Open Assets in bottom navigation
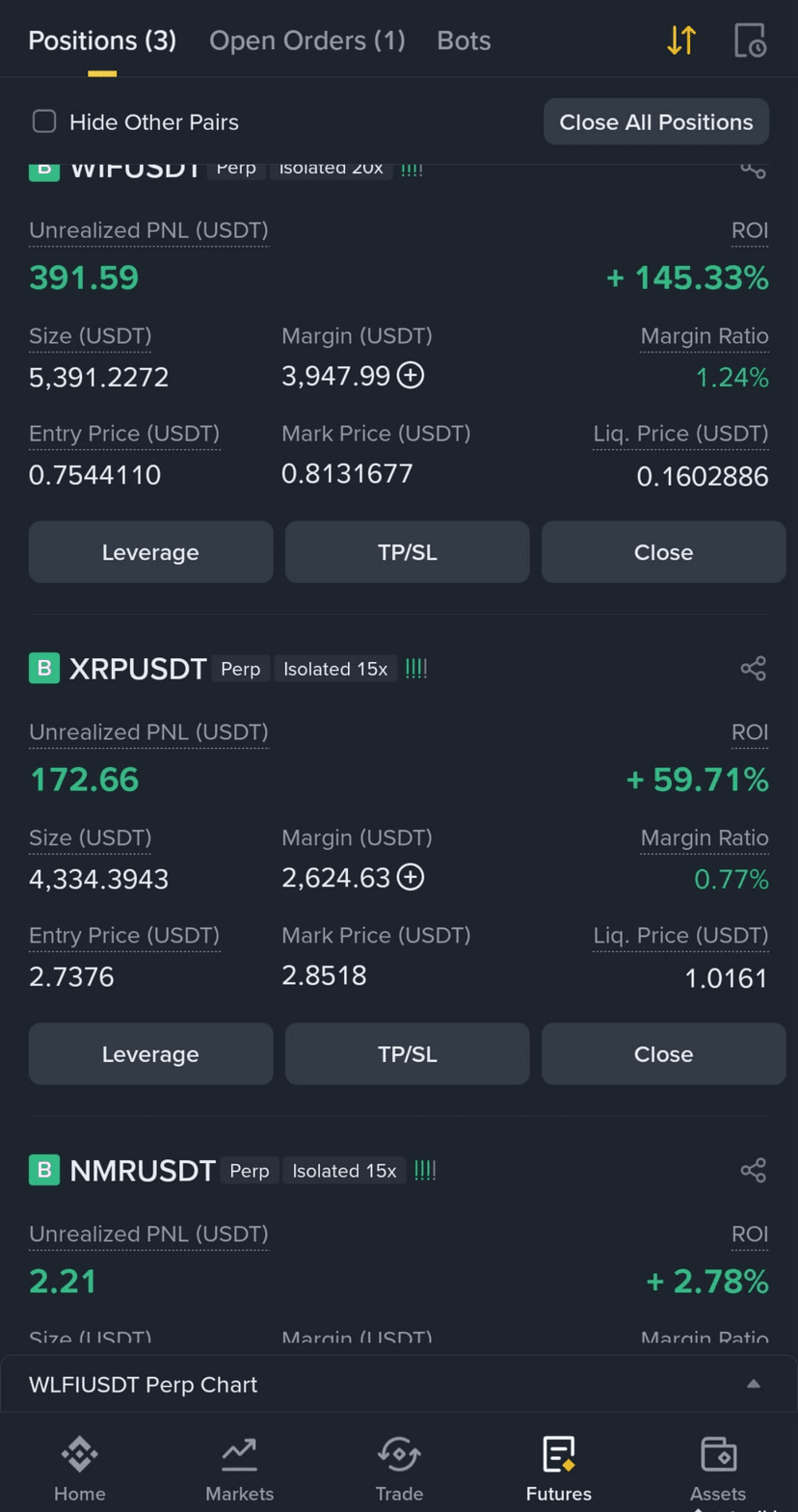 (x=718, y=1469)
